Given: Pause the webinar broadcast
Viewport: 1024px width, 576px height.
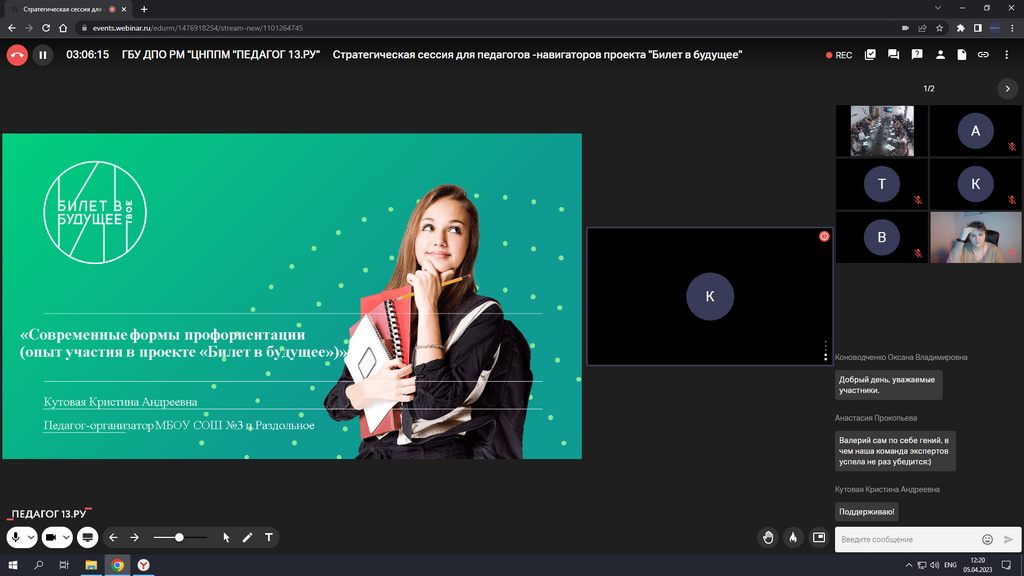Looking at the screenshot, I should point(43,55).
